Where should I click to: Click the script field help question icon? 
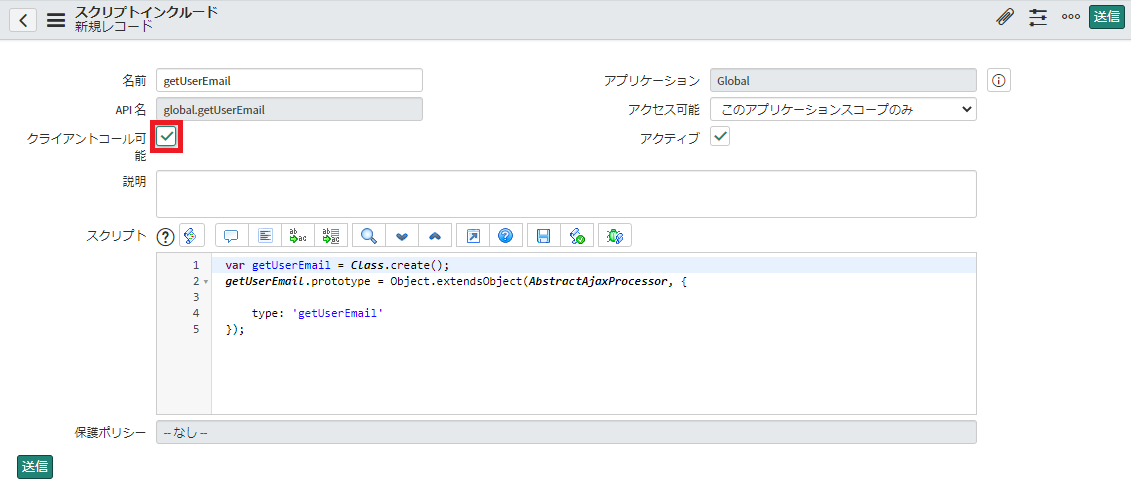point(166,236)
